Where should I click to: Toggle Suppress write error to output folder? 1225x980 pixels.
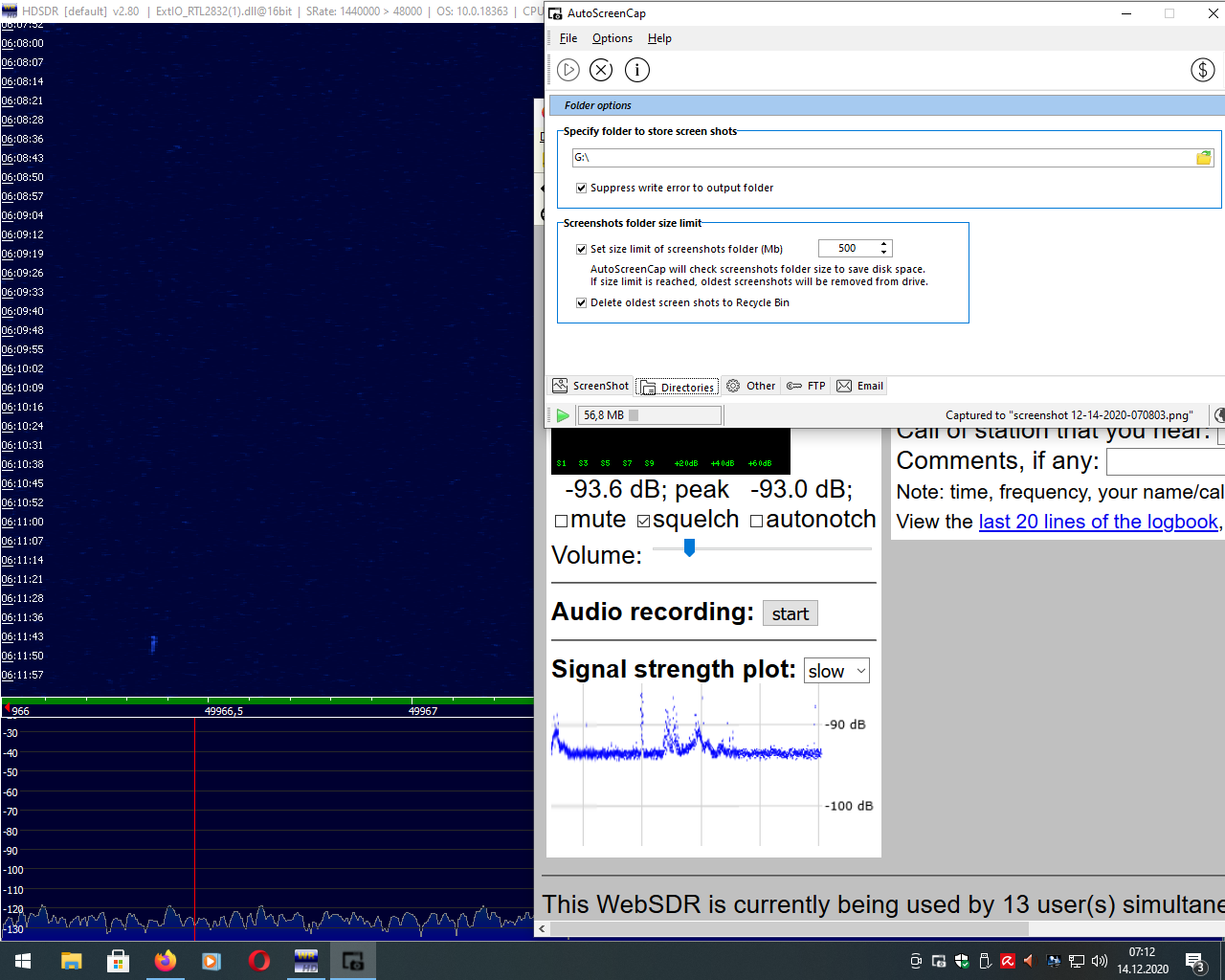click(x=581, y=188)
